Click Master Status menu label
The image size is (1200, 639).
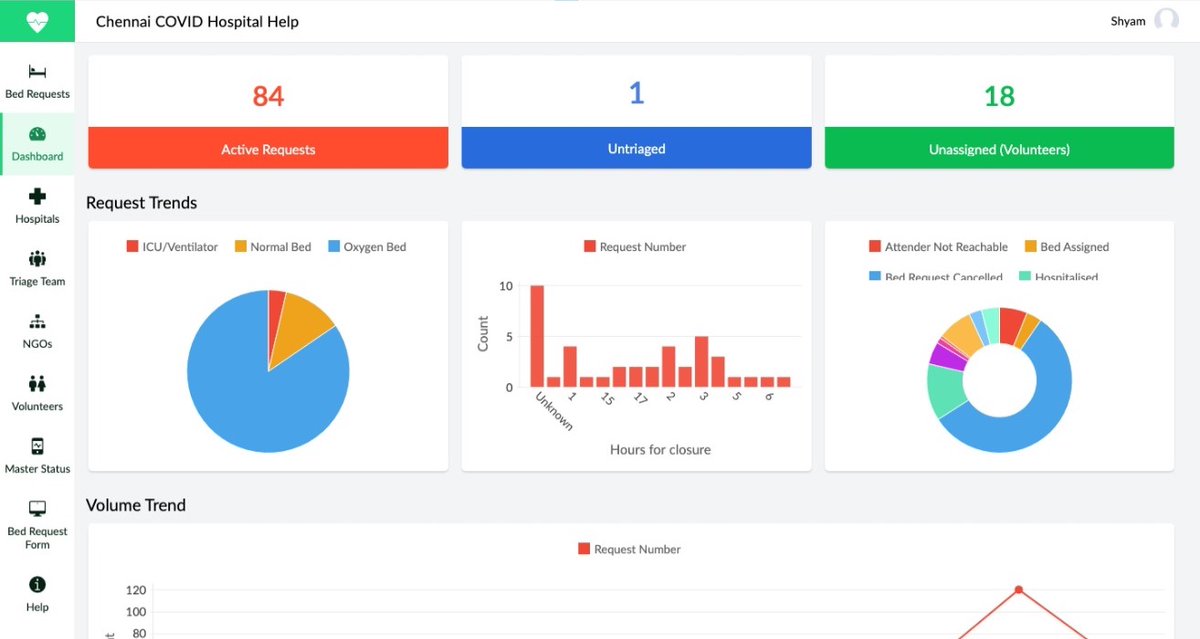37,469
